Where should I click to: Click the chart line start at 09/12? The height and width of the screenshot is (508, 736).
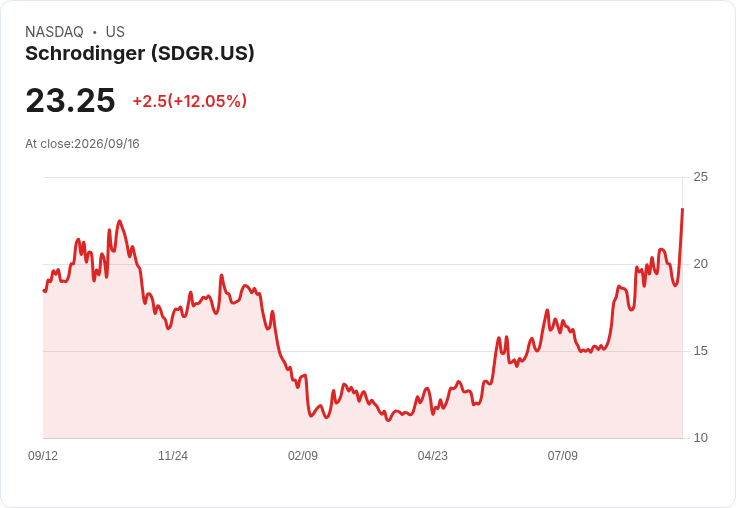[44, 291]
